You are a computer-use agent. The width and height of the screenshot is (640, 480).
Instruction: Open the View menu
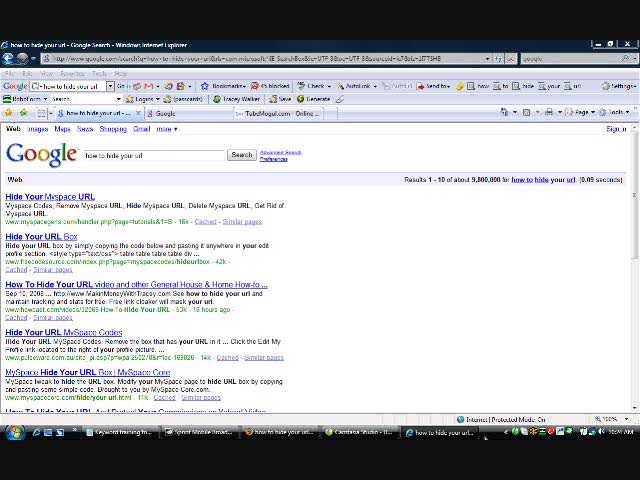point(46,74)
